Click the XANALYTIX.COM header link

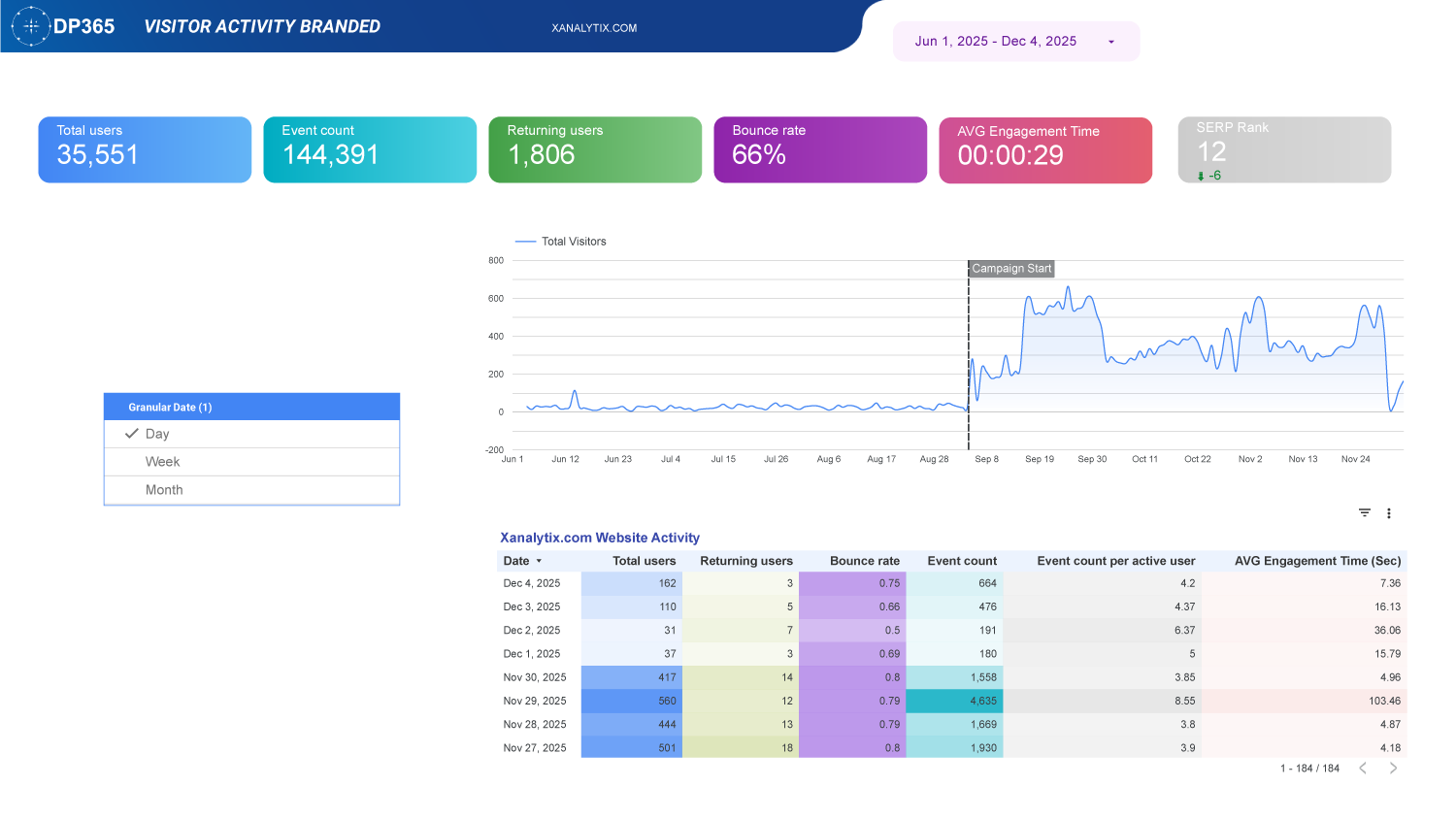pos(594,28)
